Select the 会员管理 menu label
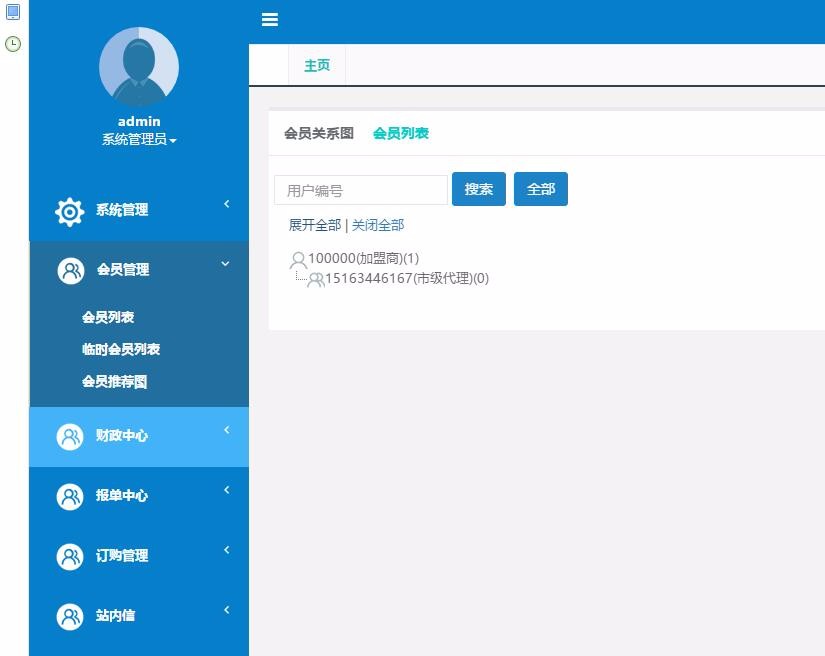The image size is (825, 656). click(x=123, y=270)
